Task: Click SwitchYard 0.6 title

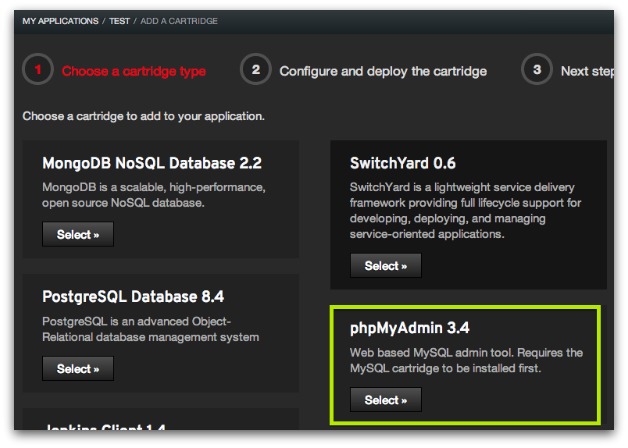Action: [x=403, y=163]
